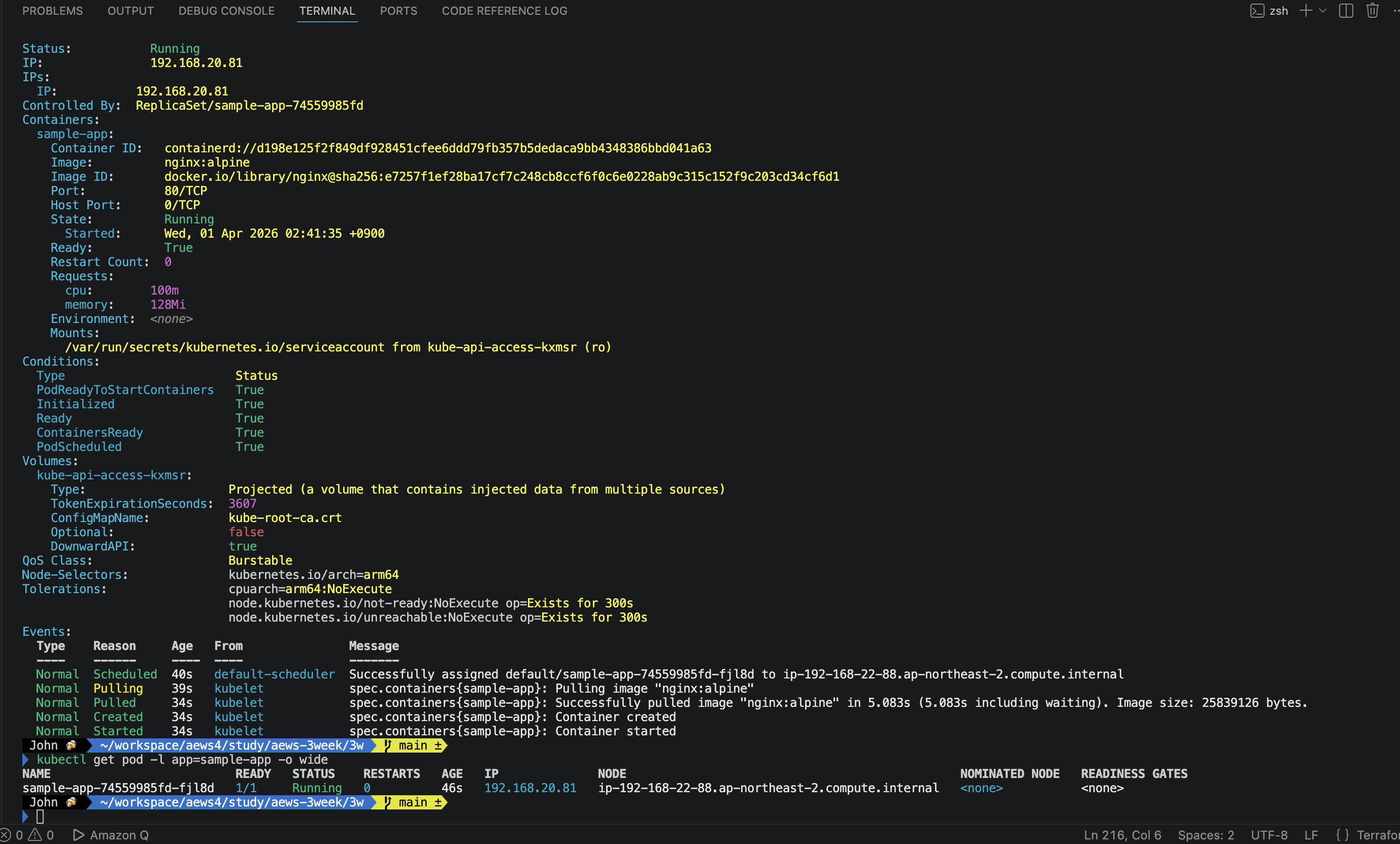Switch to the PROBLEMS tab
Viewport: 1400px width, 844px height.
click(52, 11)
